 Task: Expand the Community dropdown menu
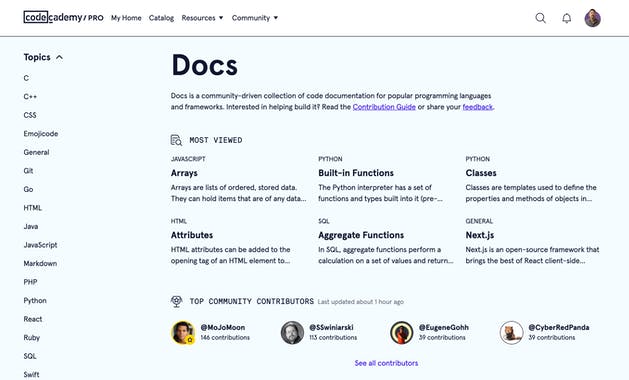coord(255,18)
